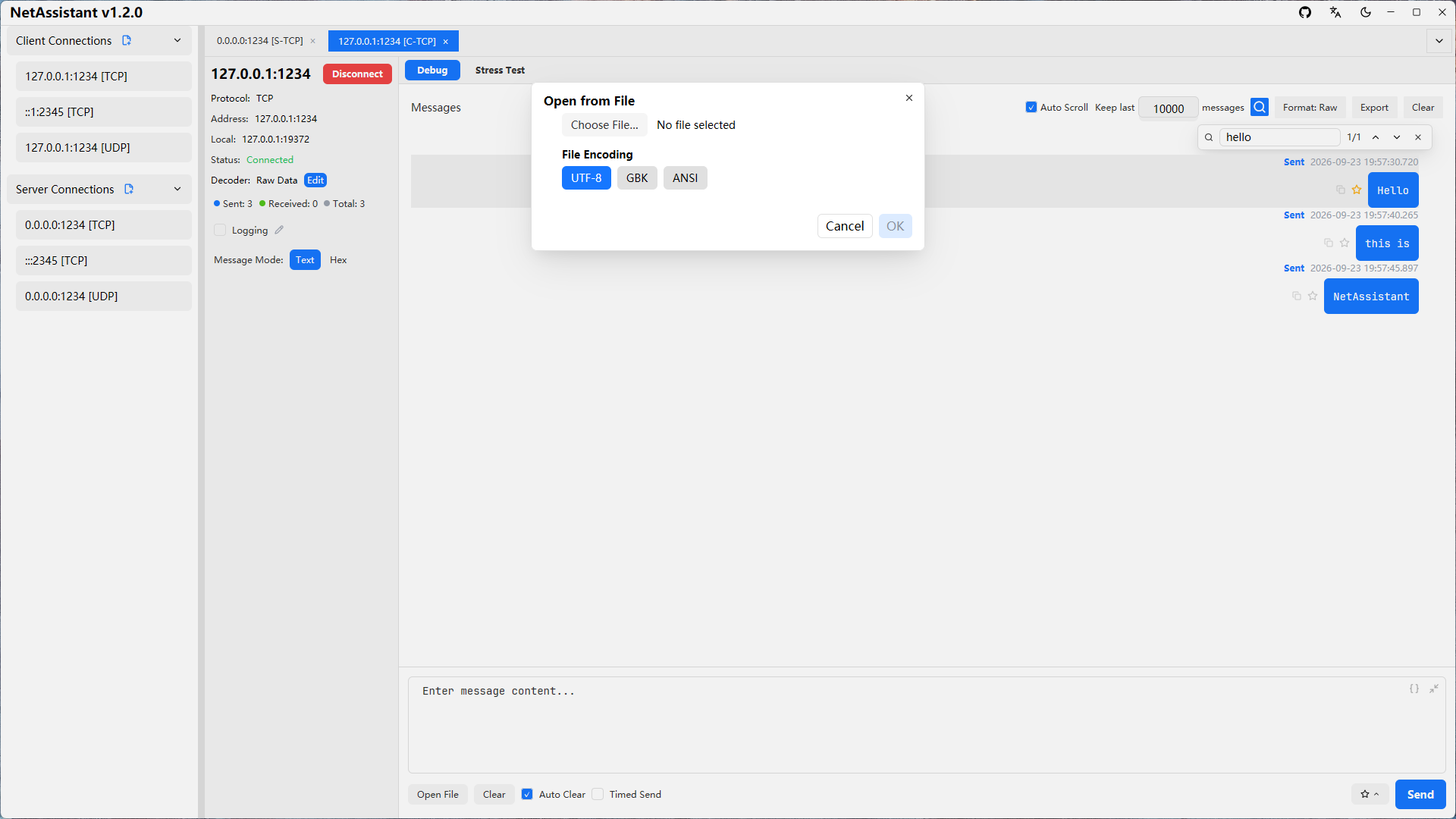This screenshot has height=819, width=1456.
Task: Clear the message input box
Action: [x=494, y=794]
